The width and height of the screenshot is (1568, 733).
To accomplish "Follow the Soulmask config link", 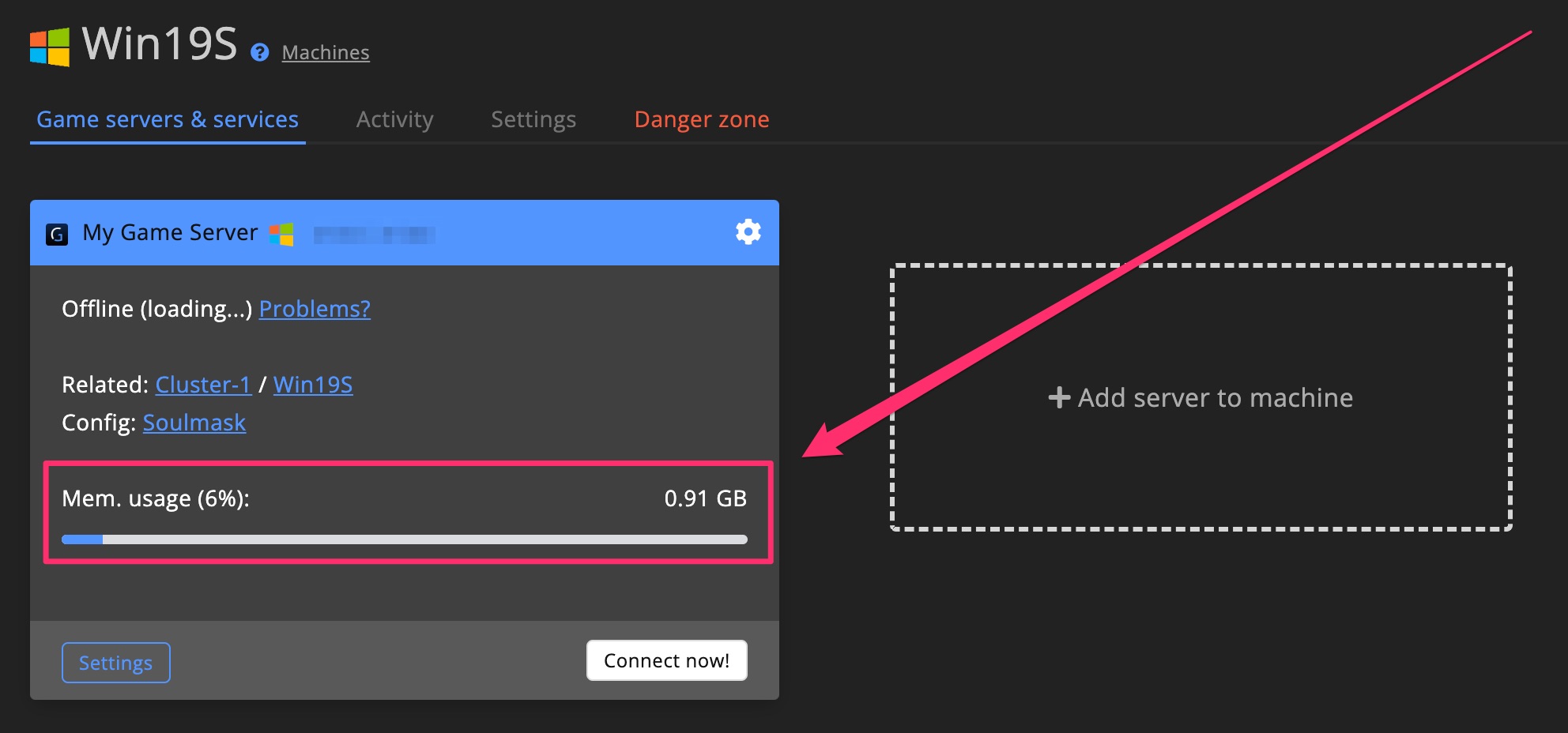I will [194, 423].
